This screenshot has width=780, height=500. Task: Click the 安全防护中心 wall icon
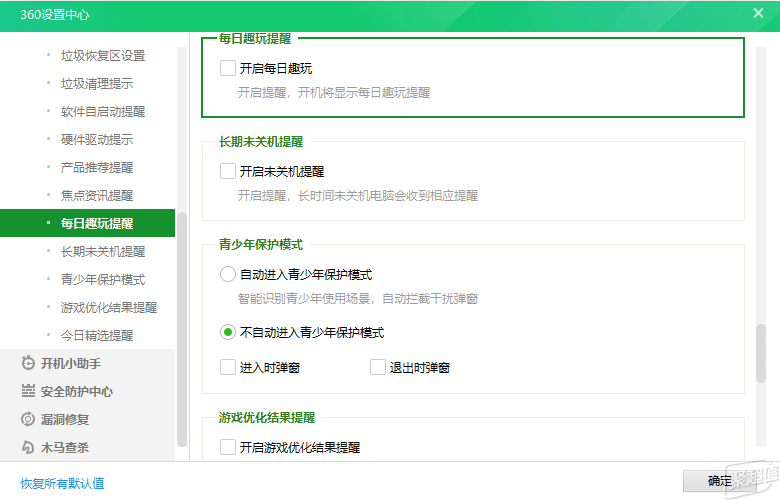coord(28,391)
